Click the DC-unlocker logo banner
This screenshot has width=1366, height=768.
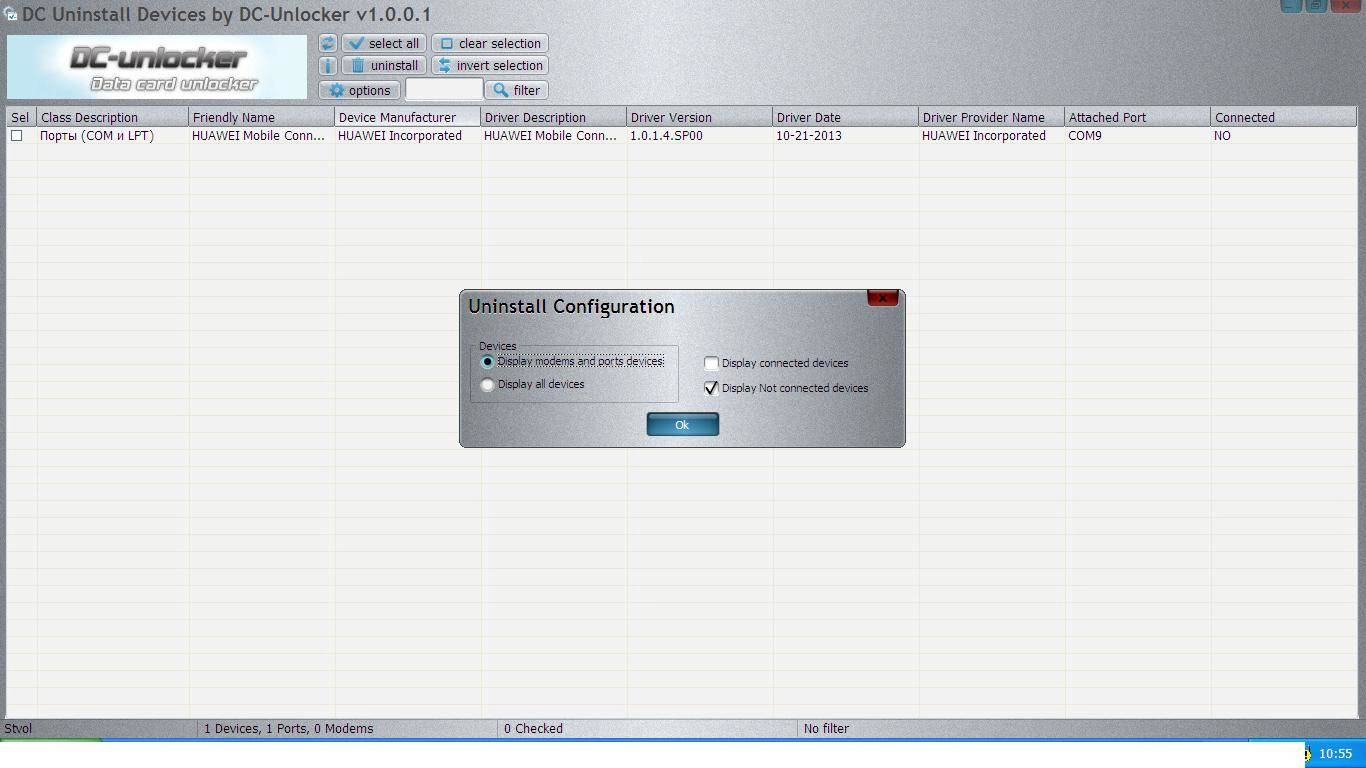[x=157, y=67]
